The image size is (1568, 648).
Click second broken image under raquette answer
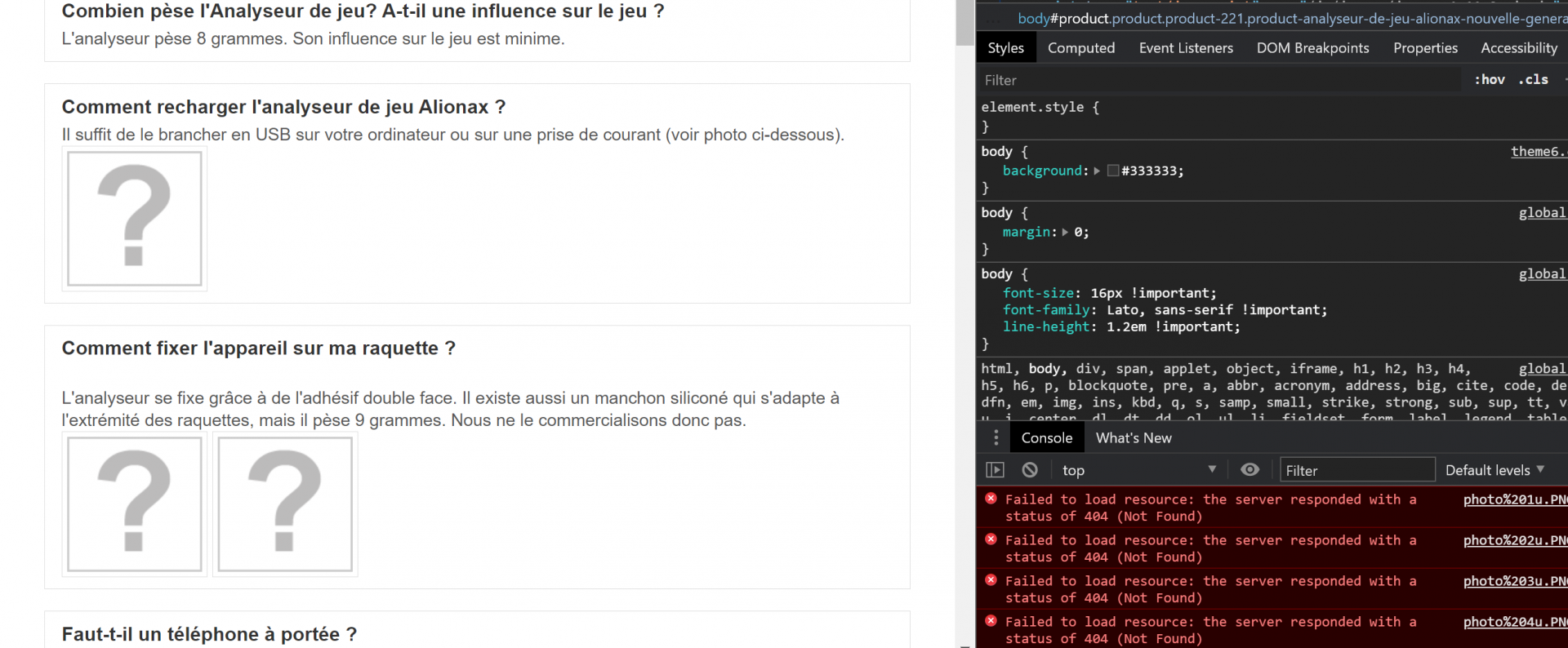click(285, 504)
